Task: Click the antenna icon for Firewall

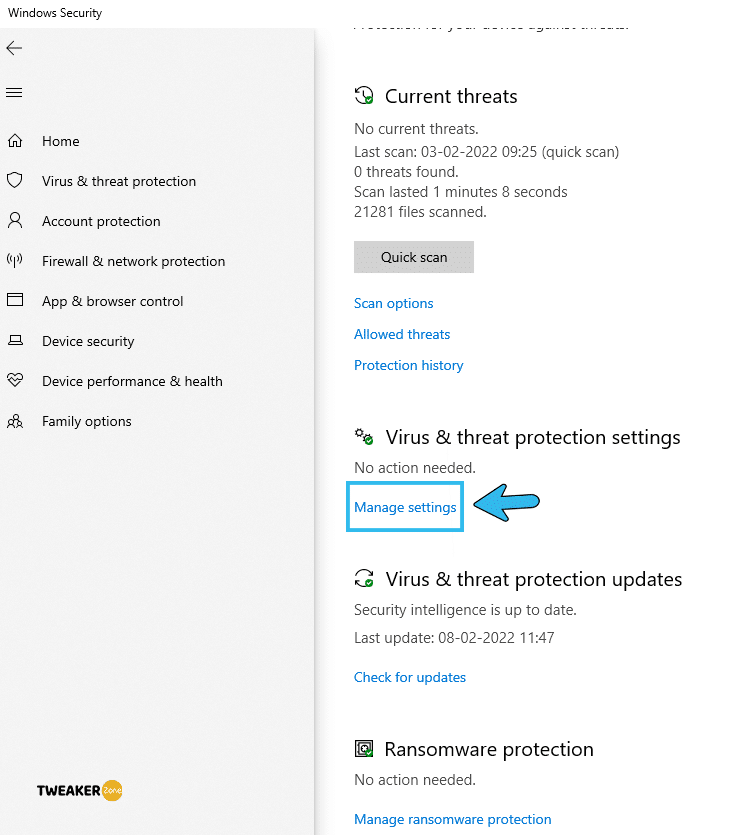Action: point(15,260)
